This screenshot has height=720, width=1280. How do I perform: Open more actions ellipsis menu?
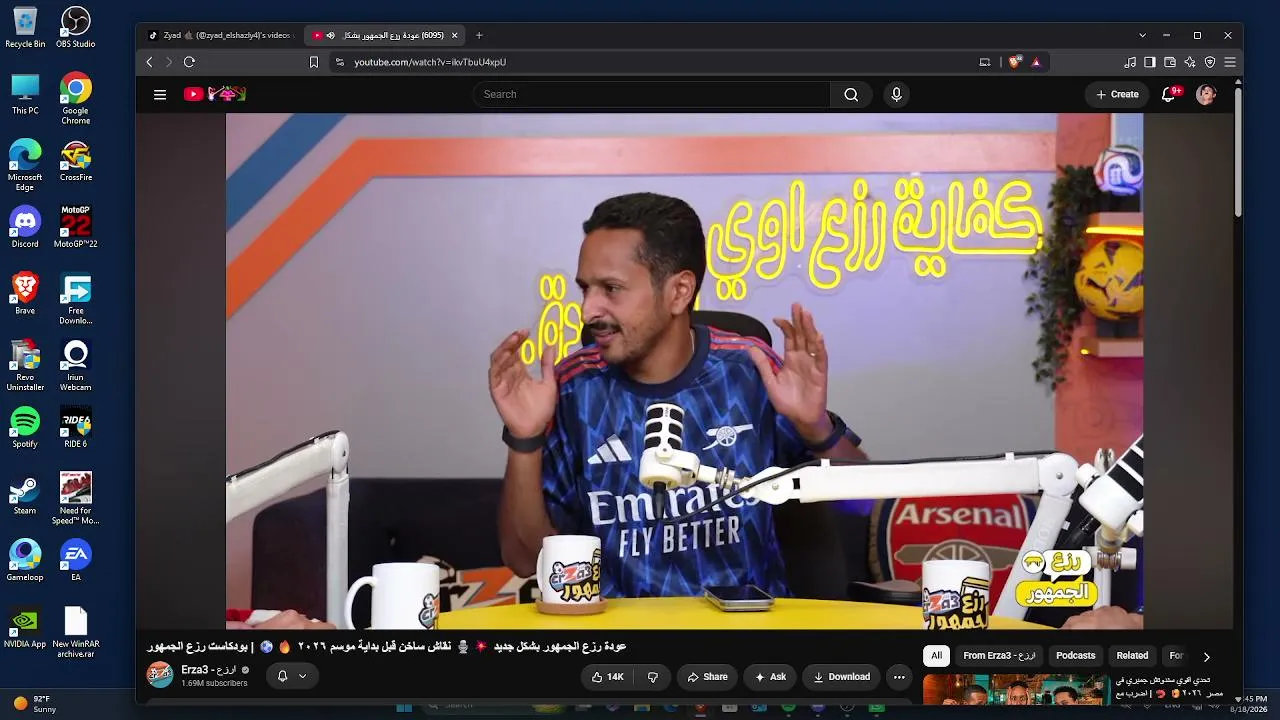click(899, 677)
